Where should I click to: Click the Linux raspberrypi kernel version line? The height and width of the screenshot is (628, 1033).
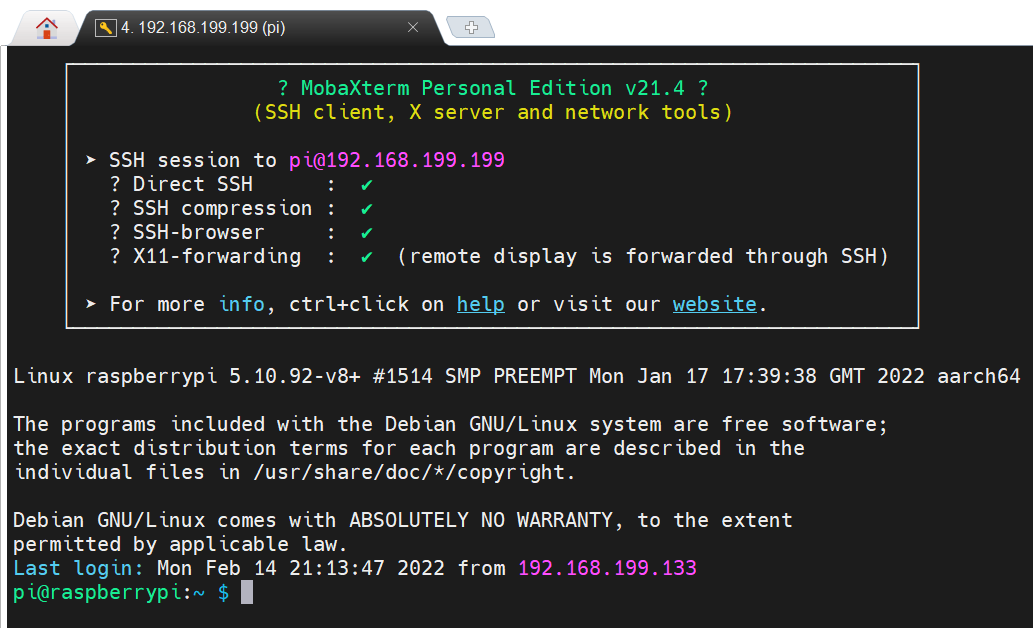(x=516, y=376)
